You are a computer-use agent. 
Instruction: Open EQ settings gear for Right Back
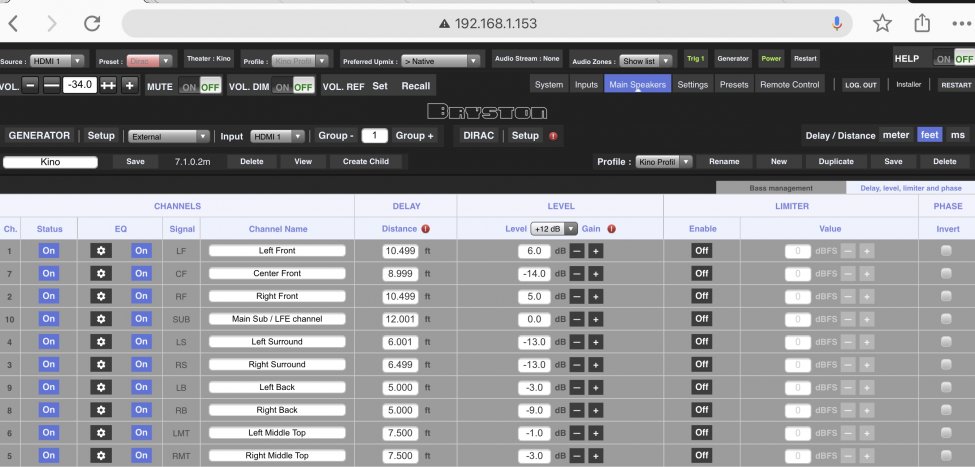pyautogui.click(x=101, y=410)
